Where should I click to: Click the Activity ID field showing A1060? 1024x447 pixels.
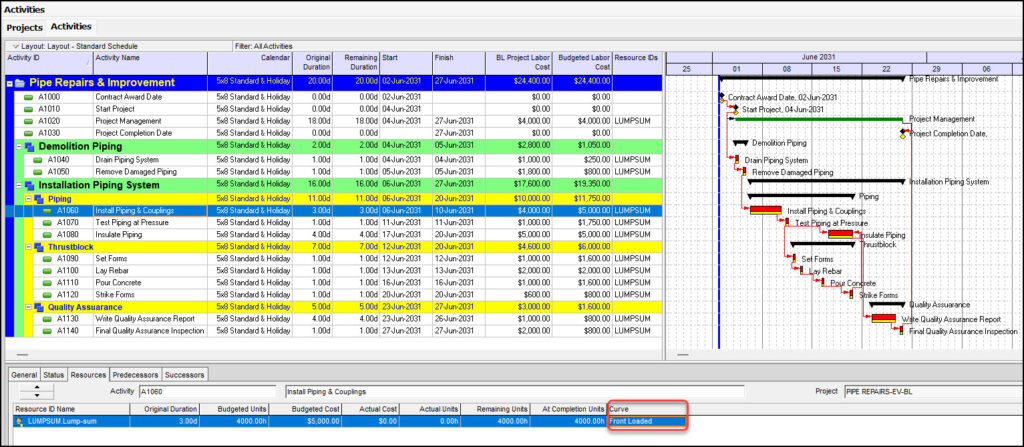tap(208, 391)
